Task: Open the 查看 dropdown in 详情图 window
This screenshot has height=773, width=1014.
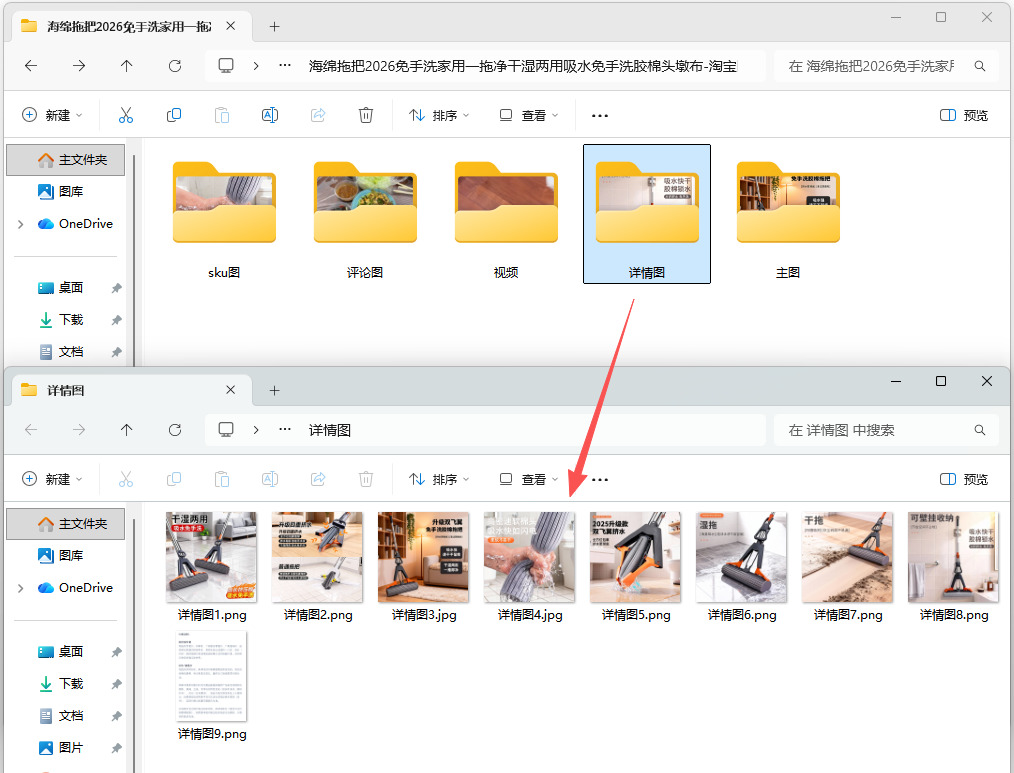Action: (529, 479)
